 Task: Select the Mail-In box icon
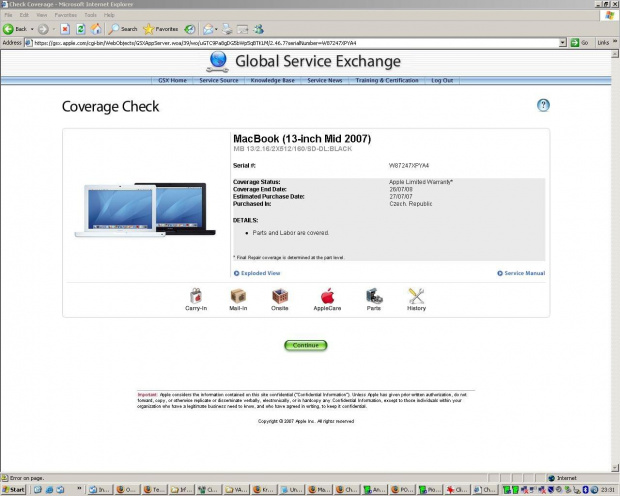(x=238, y=296)
